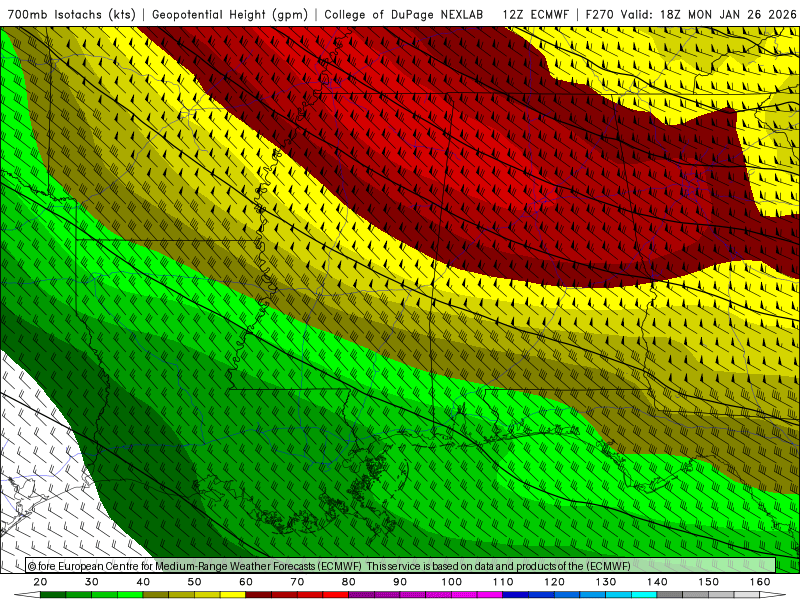Click the brightest green legend swatch
800x600 pixels.
point(130,595)
